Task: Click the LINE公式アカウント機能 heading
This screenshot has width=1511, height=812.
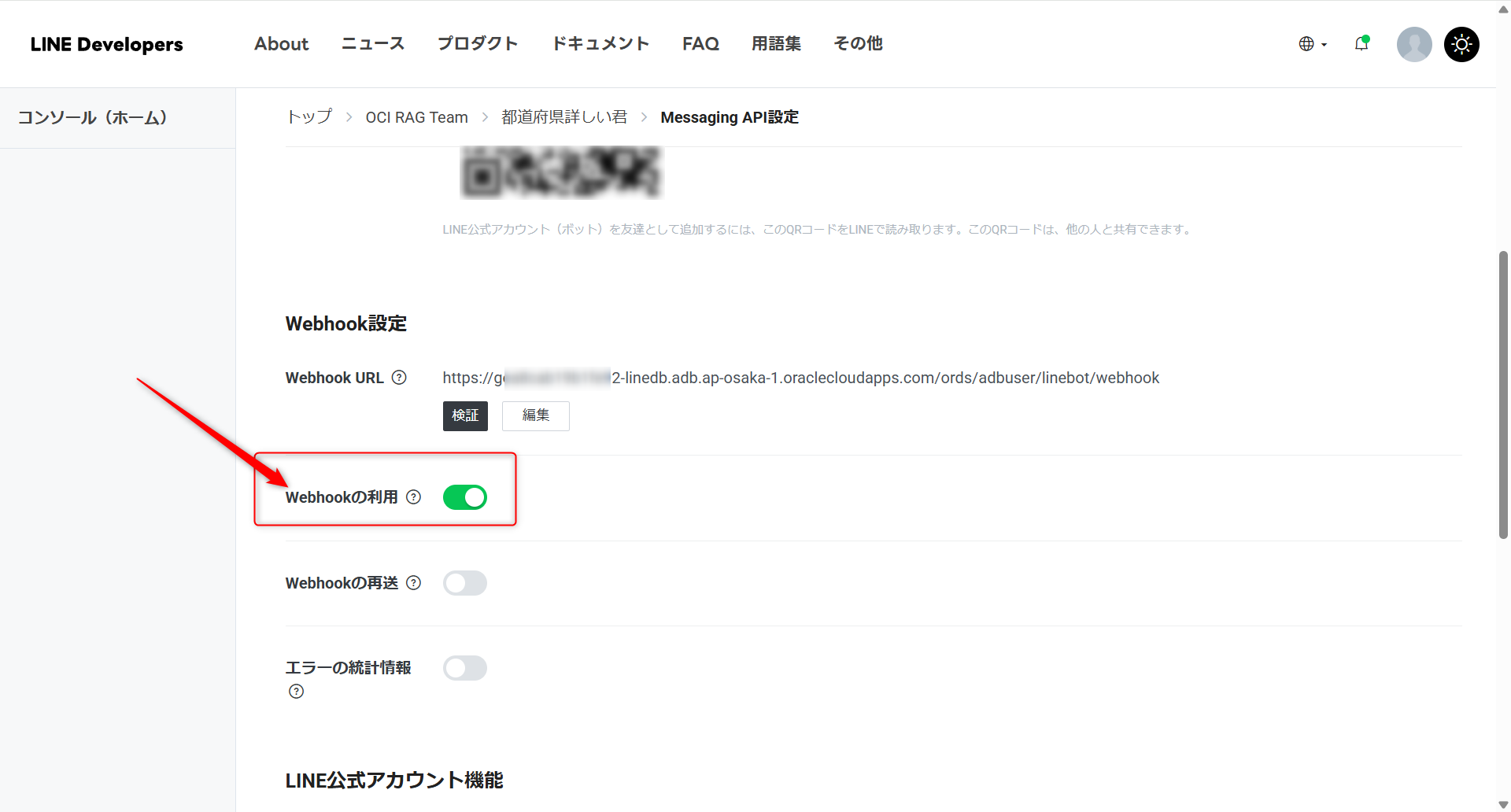Action: click(x=394, y=781)
